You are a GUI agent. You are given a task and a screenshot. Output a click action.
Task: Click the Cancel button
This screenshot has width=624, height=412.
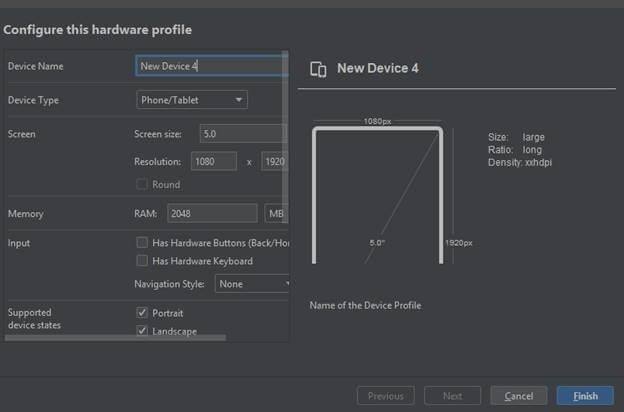click(519, 396)
